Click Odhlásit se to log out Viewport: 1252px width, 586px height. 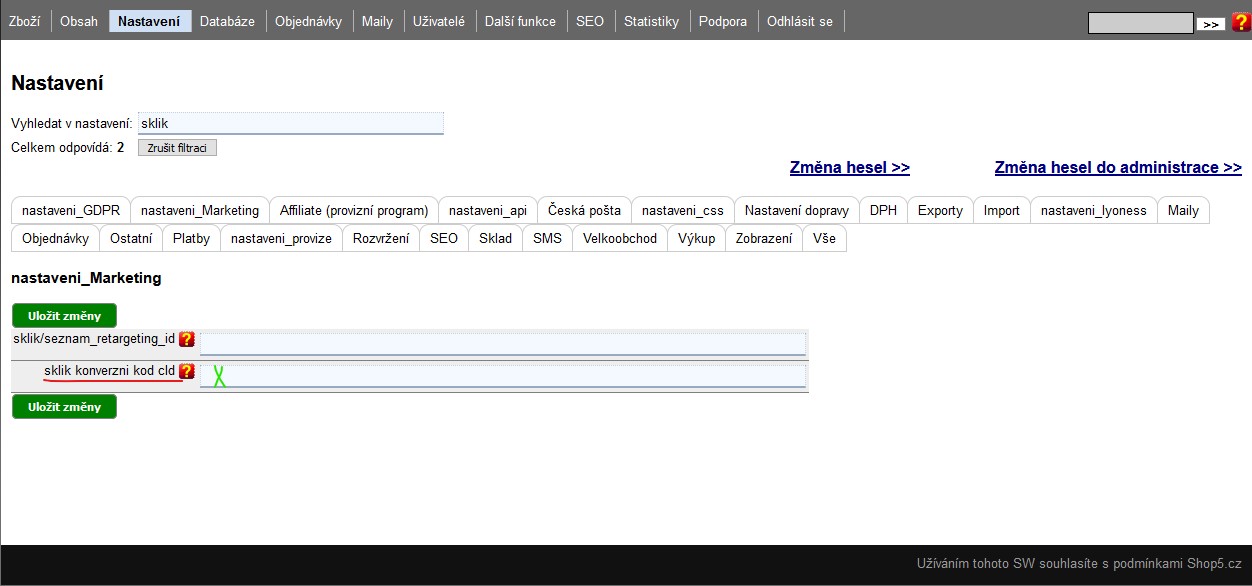pyautogui.click(x=800, y=21)
